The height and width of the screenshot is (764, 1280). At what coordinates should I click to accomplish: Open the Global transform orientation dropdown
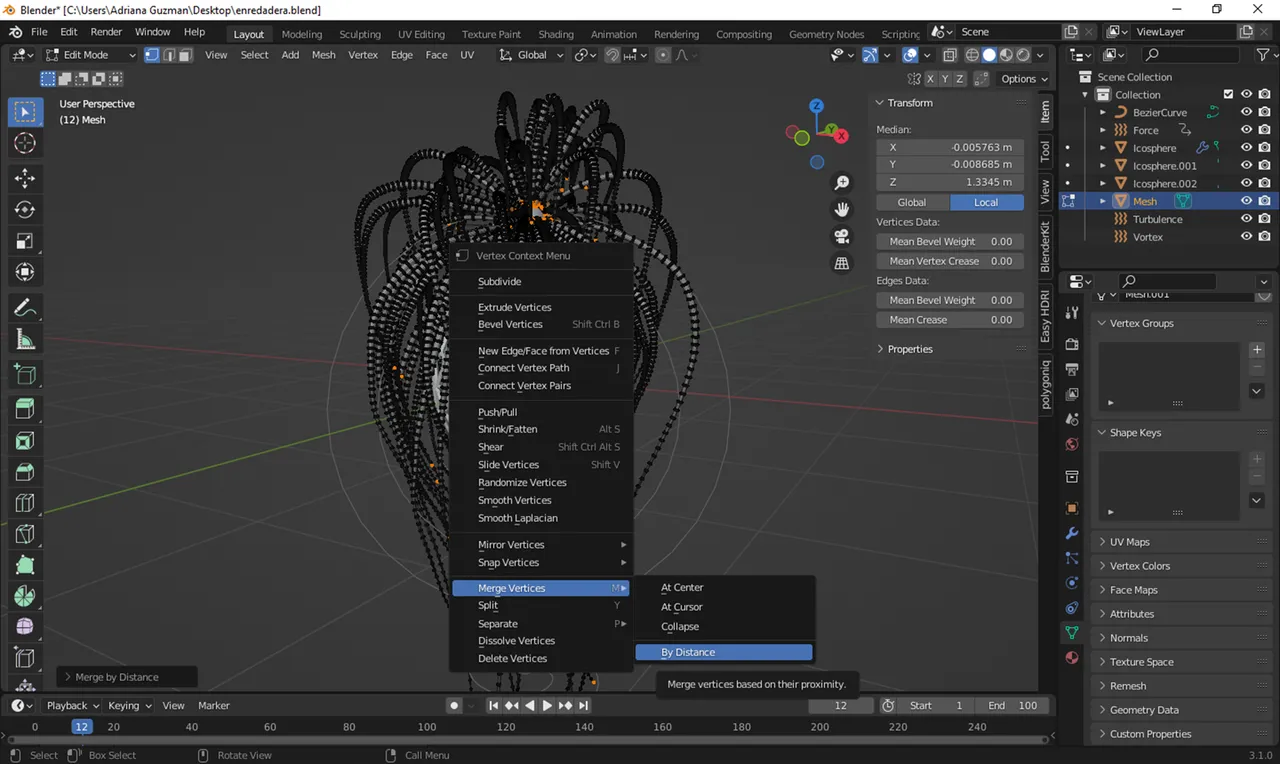click(x=532, y=55)
